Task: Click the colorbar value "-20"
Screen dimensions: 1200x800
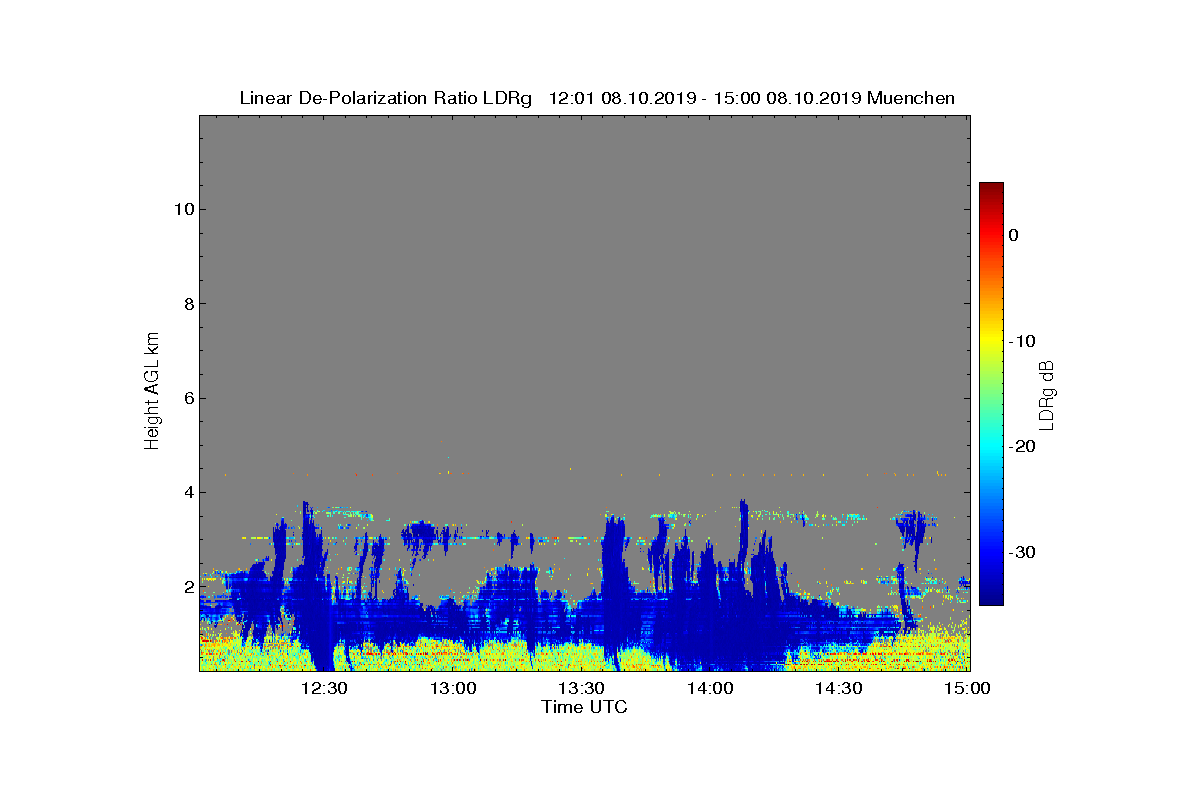Action: coord(1021,446)
